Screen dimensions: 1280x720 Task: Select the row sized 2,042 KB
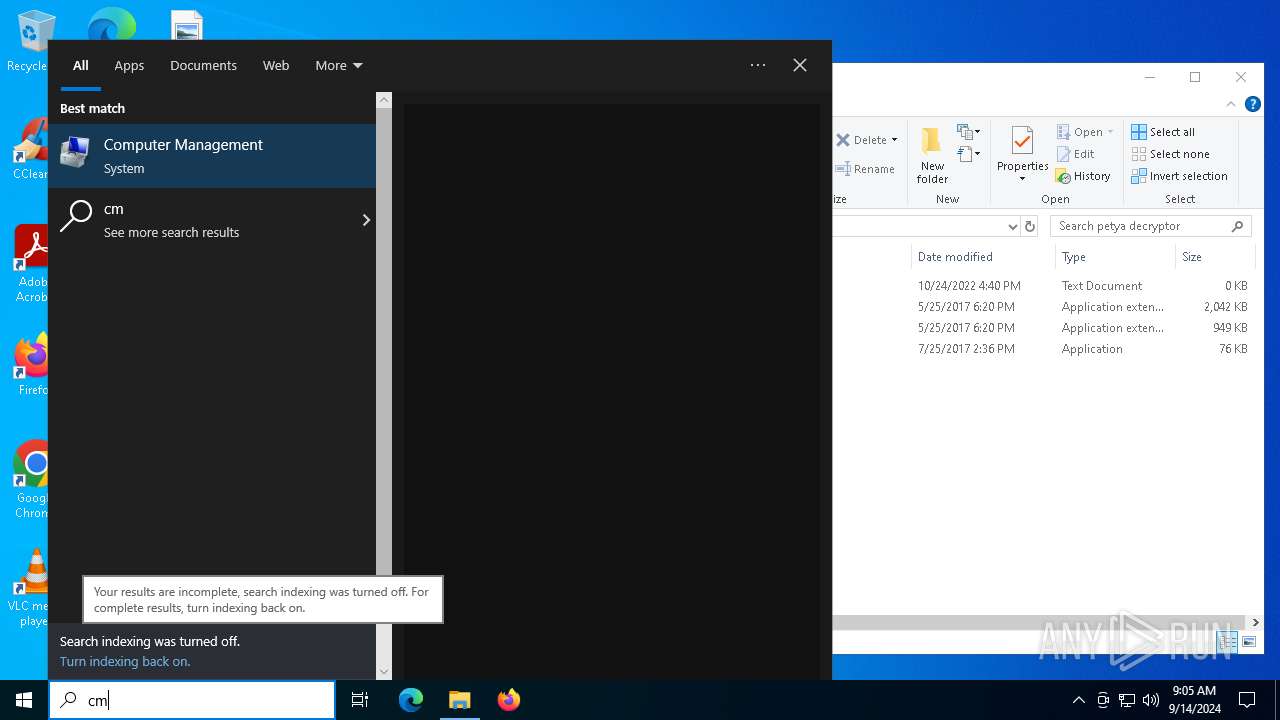(x=1045, y=307)
